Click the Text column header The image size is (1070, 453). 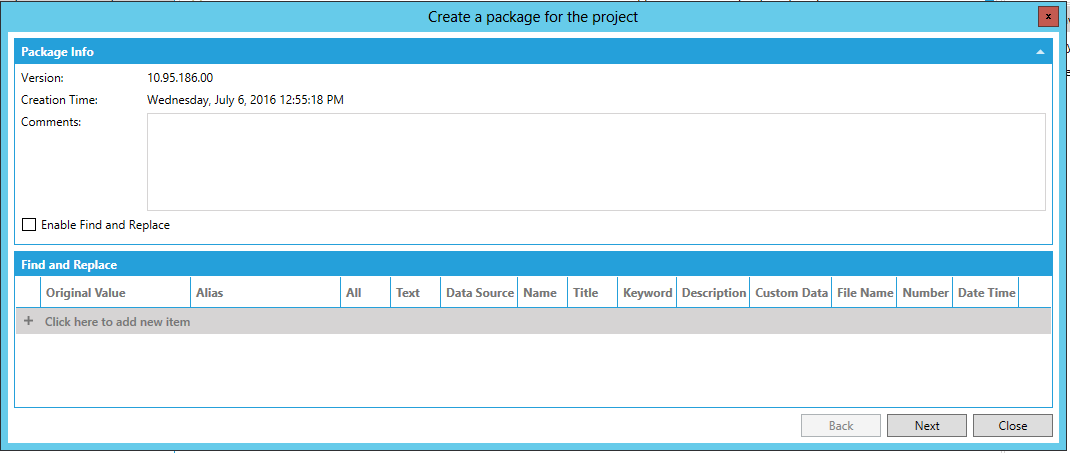tap(408, 293)
